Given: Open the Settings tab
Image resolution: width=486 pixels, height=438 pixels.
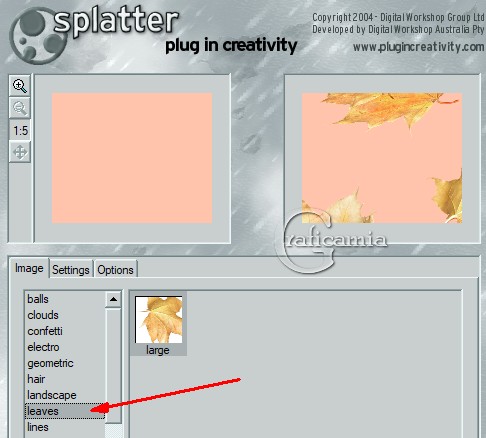Looking at the screenshot, I should [71, 270].
